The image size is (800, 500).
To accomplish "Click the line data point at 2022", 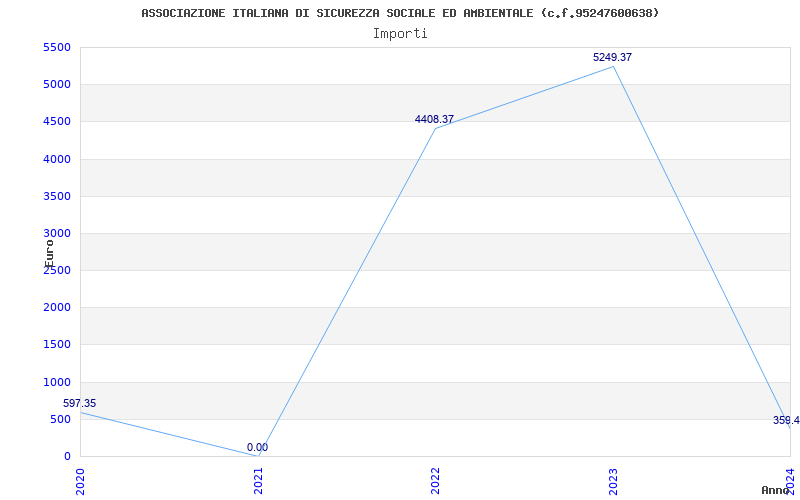I will coord(435,129).
